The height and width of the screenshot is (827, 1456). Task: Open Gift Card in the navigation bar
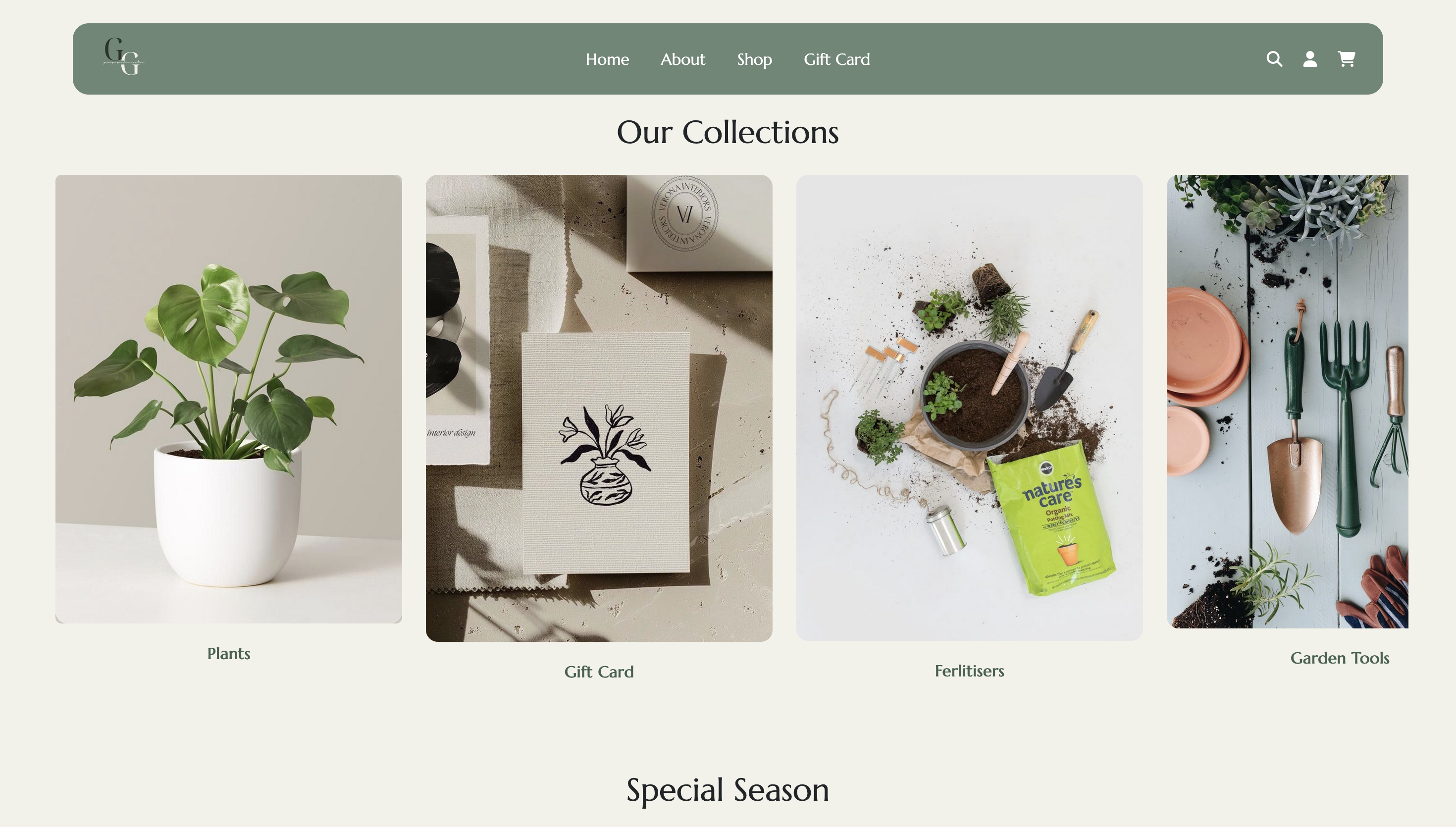(836, 59)
